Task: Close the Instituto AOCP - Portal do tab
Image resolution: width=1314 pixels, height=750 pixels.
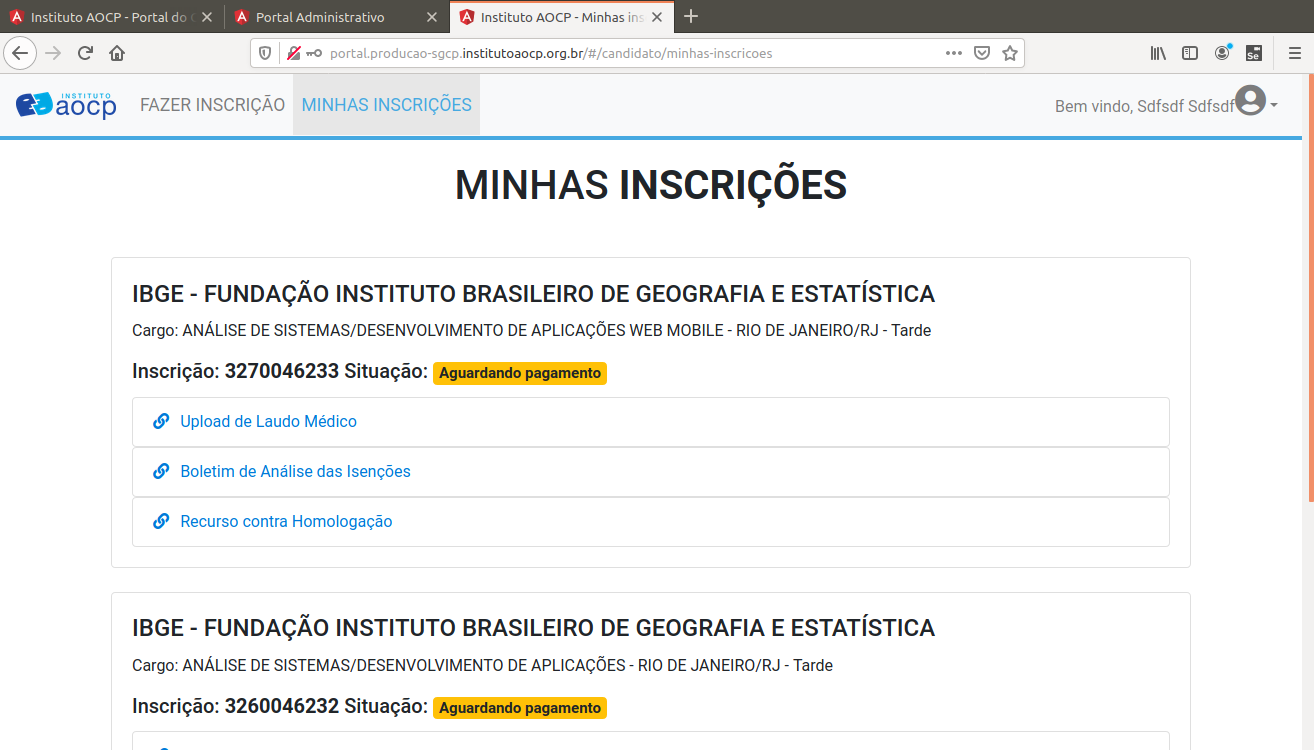Action: pos(207,17)
